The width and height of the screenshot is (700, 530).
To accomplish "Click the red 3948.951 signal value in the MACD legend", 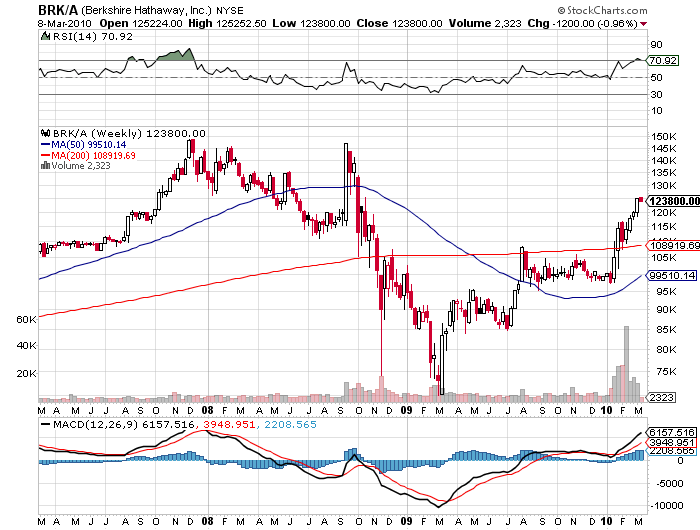I will tap(229, 425).
